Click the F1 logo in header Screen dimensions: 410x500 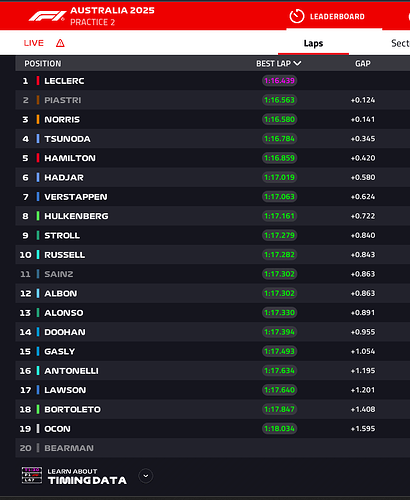pyautogui.click(x=47, y=16)
